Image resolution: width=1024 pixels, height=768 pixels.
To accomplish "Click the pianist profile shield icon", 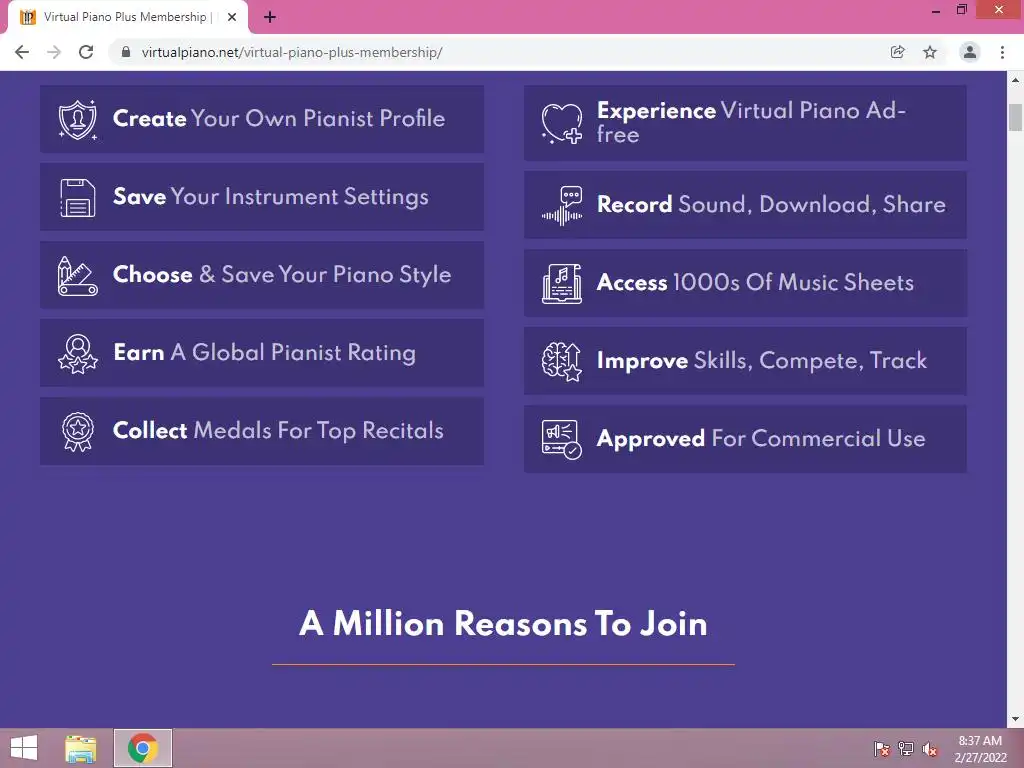I will click(x=78, y=120).
